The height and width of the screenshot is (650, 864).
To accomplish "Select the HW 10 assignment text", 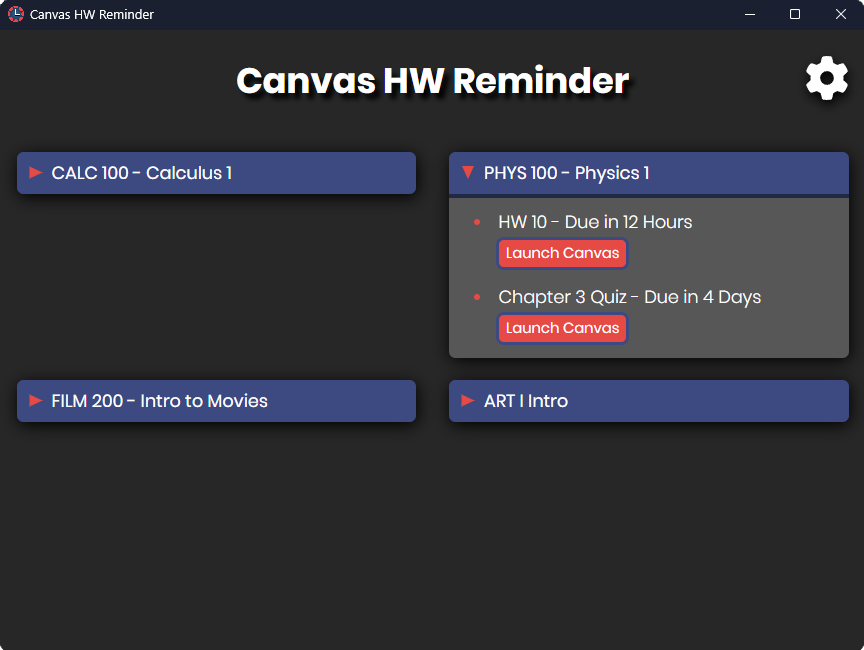I will click(x=595, y=222).
